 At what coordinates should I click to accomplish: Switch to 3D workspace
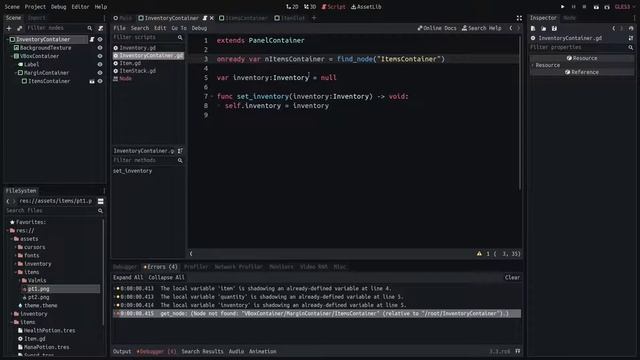click(310, 7)
